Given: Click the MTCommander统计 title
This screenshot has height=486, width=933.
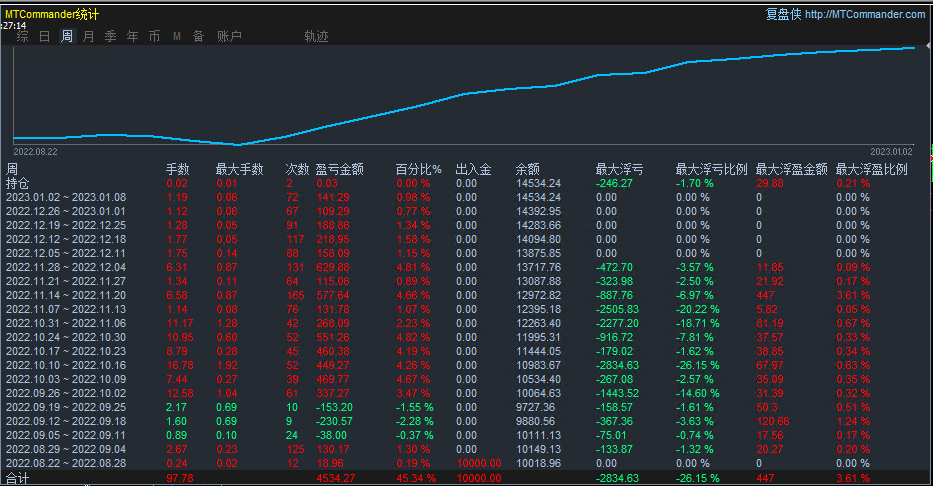Looking at the screenshot, I should click(x=52, y=14).
